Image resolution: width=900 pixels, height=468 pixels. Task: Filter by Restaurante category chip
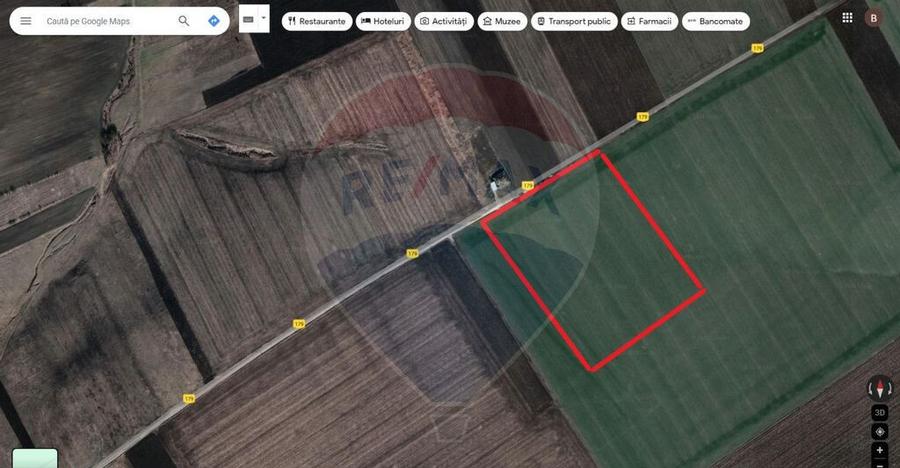click(x=317, y=21)
